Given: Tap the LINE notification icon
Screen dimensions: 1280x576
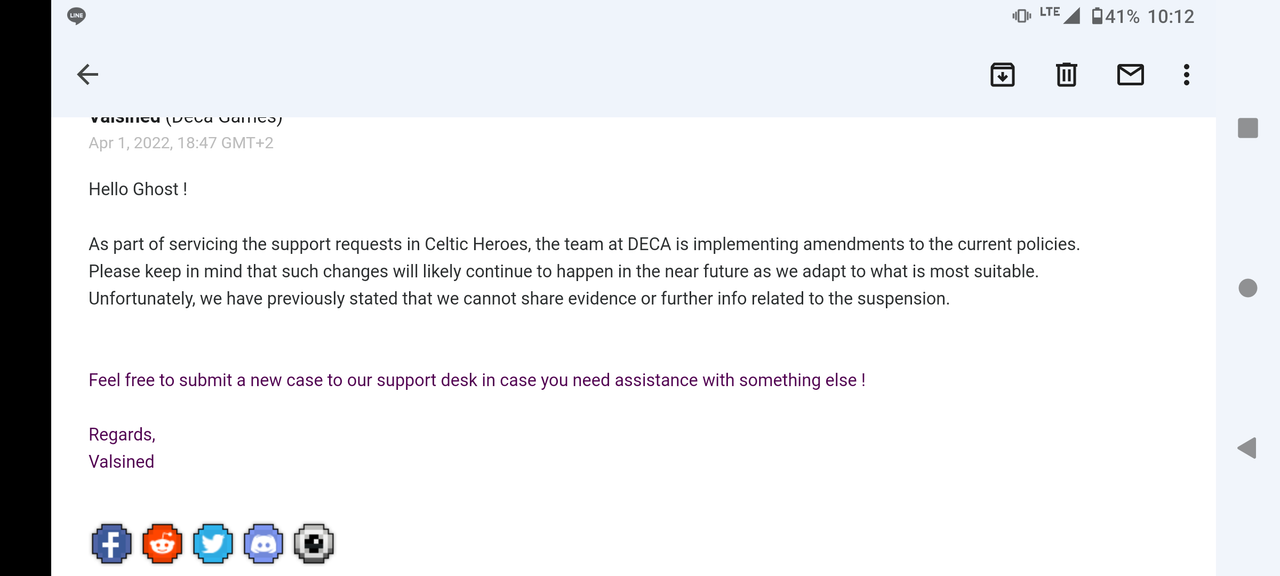Looking at the screenshot, I should (77, 16).
